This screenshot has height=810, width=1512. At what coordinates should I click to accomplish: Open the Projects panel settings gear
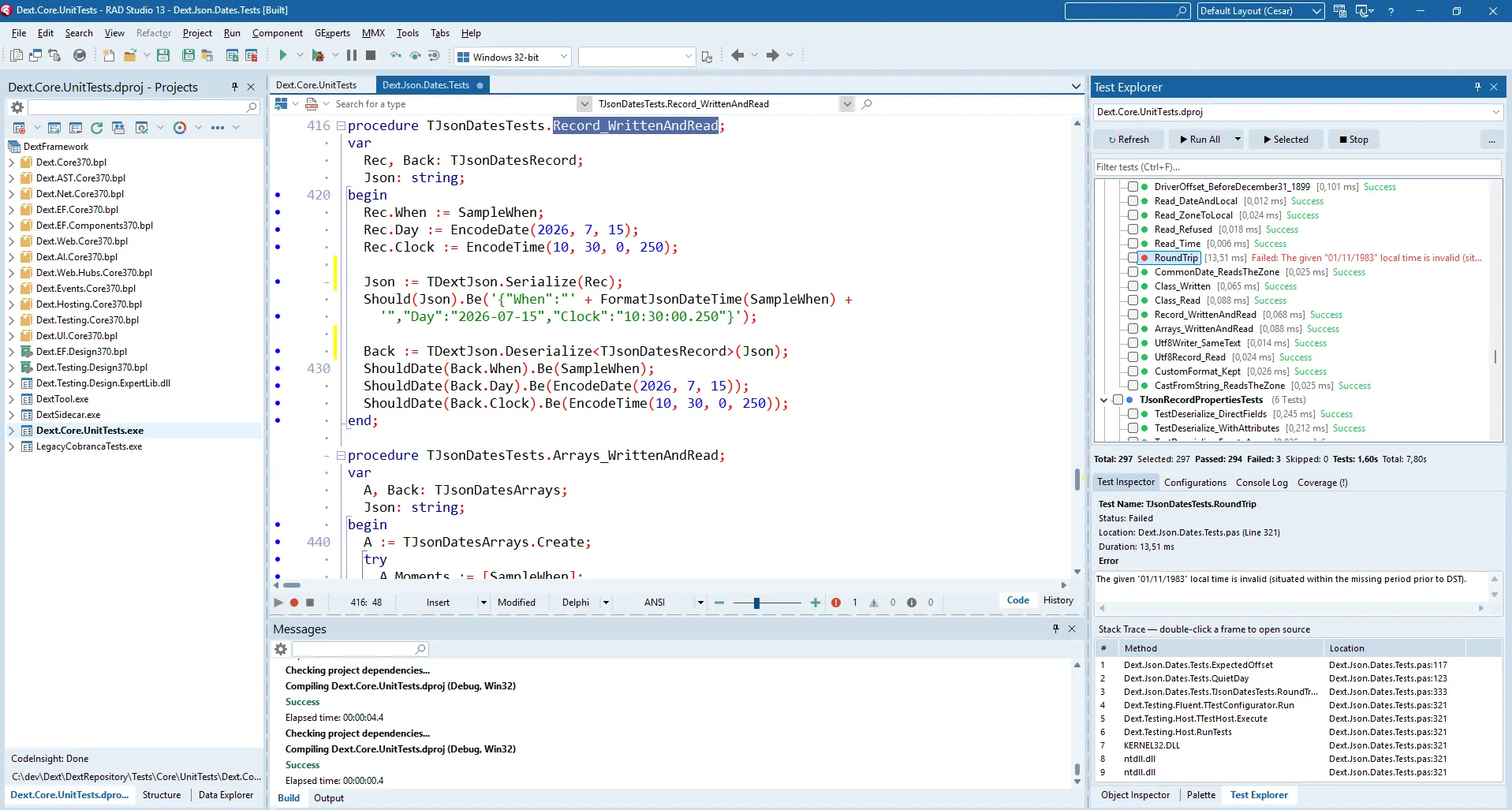pos(17,107)
